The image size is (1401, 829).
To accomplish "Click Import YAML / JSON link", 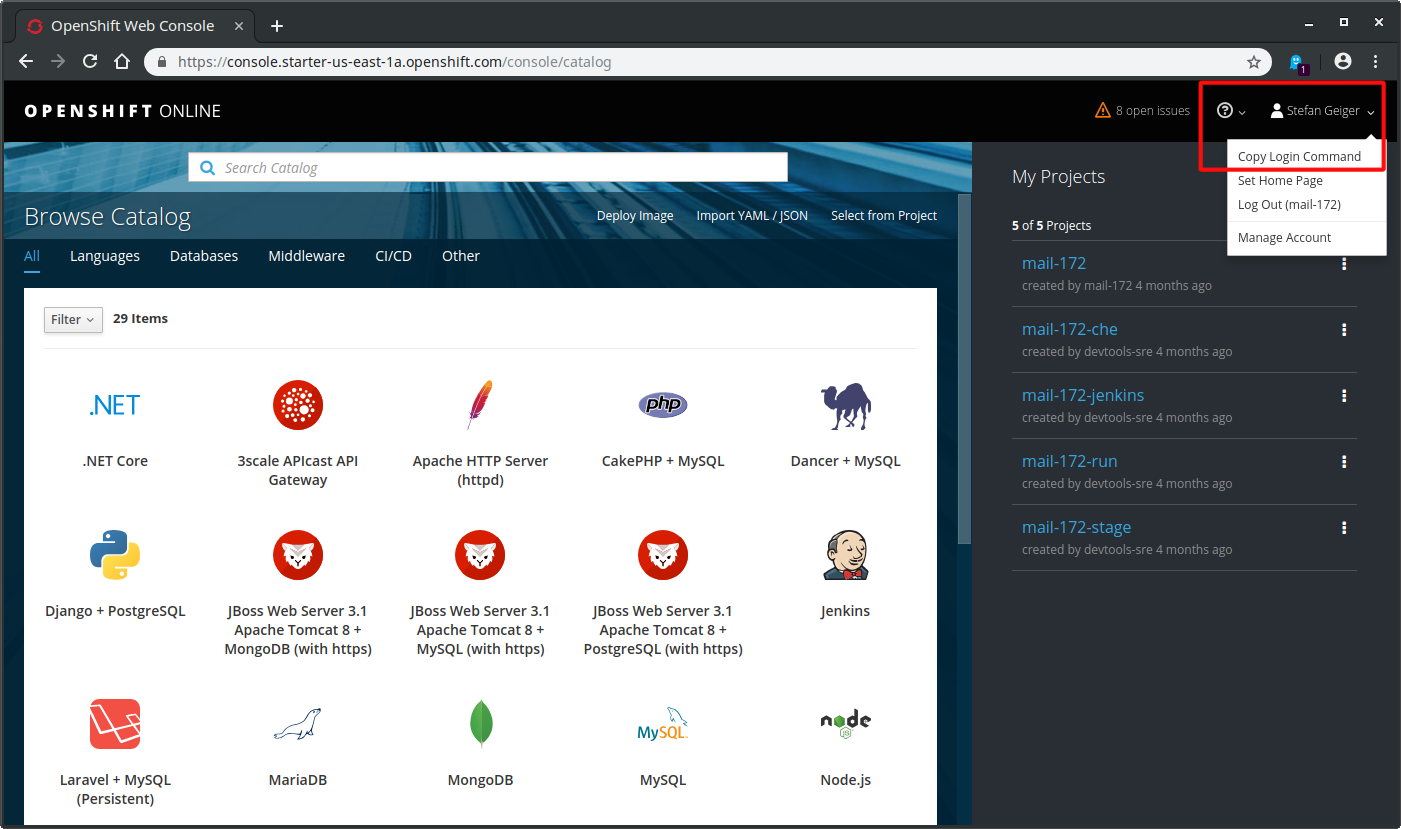I will coord(752,216).
